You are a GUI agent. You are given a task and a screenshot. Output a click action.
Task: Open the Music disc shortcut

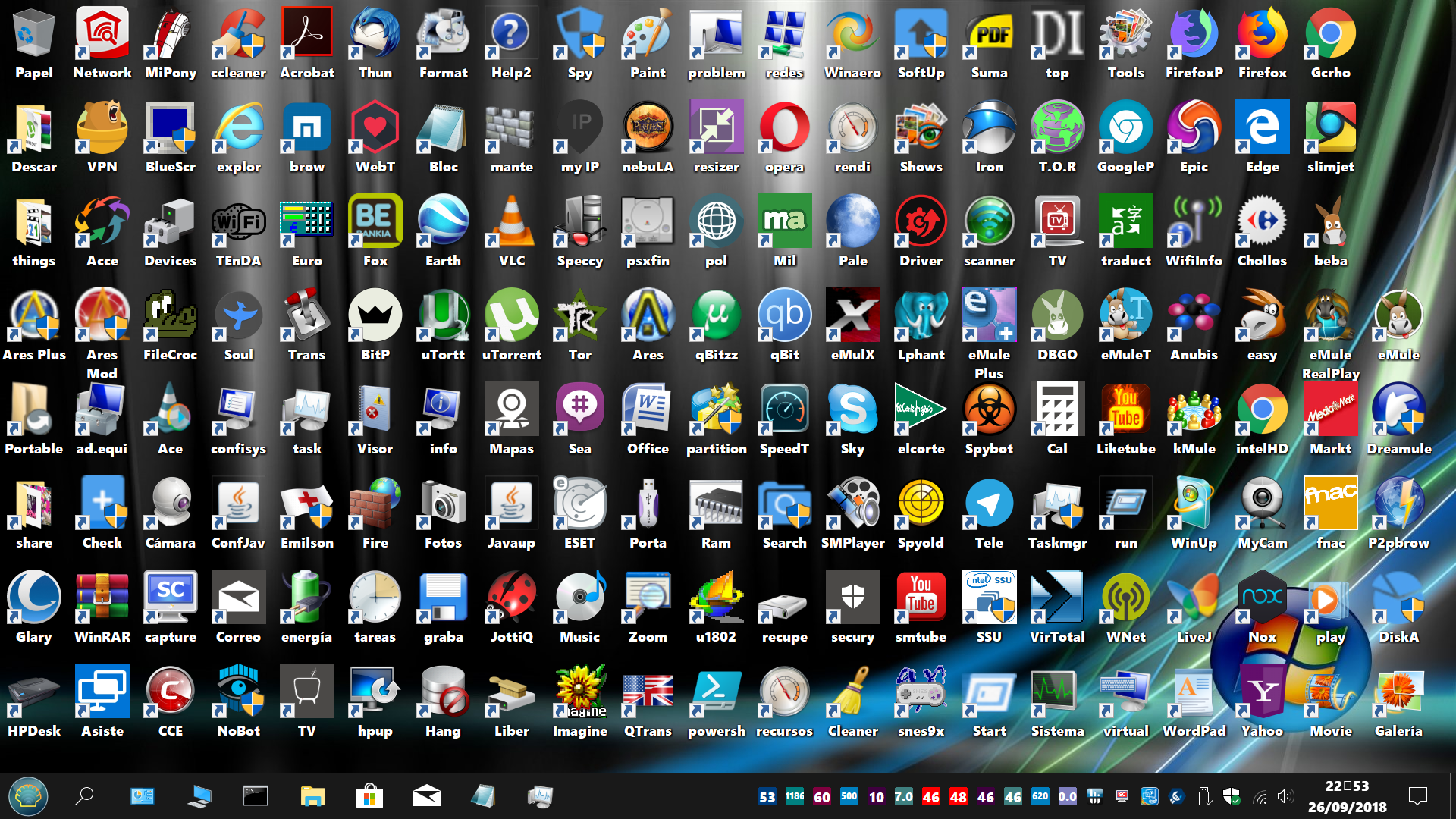[x=580, y=607]
